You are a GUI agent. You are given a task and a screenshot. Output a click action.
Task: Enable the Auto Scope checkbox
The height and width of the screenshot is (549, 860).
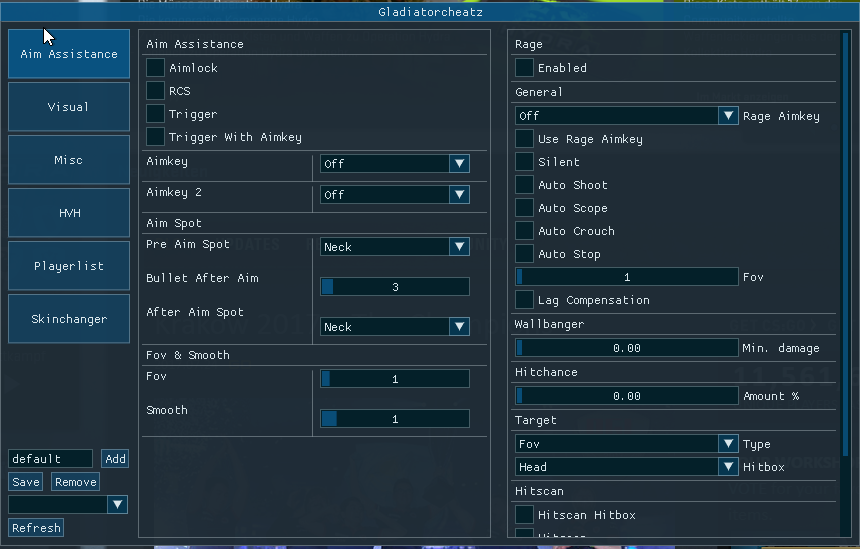[x=525, y=208]
